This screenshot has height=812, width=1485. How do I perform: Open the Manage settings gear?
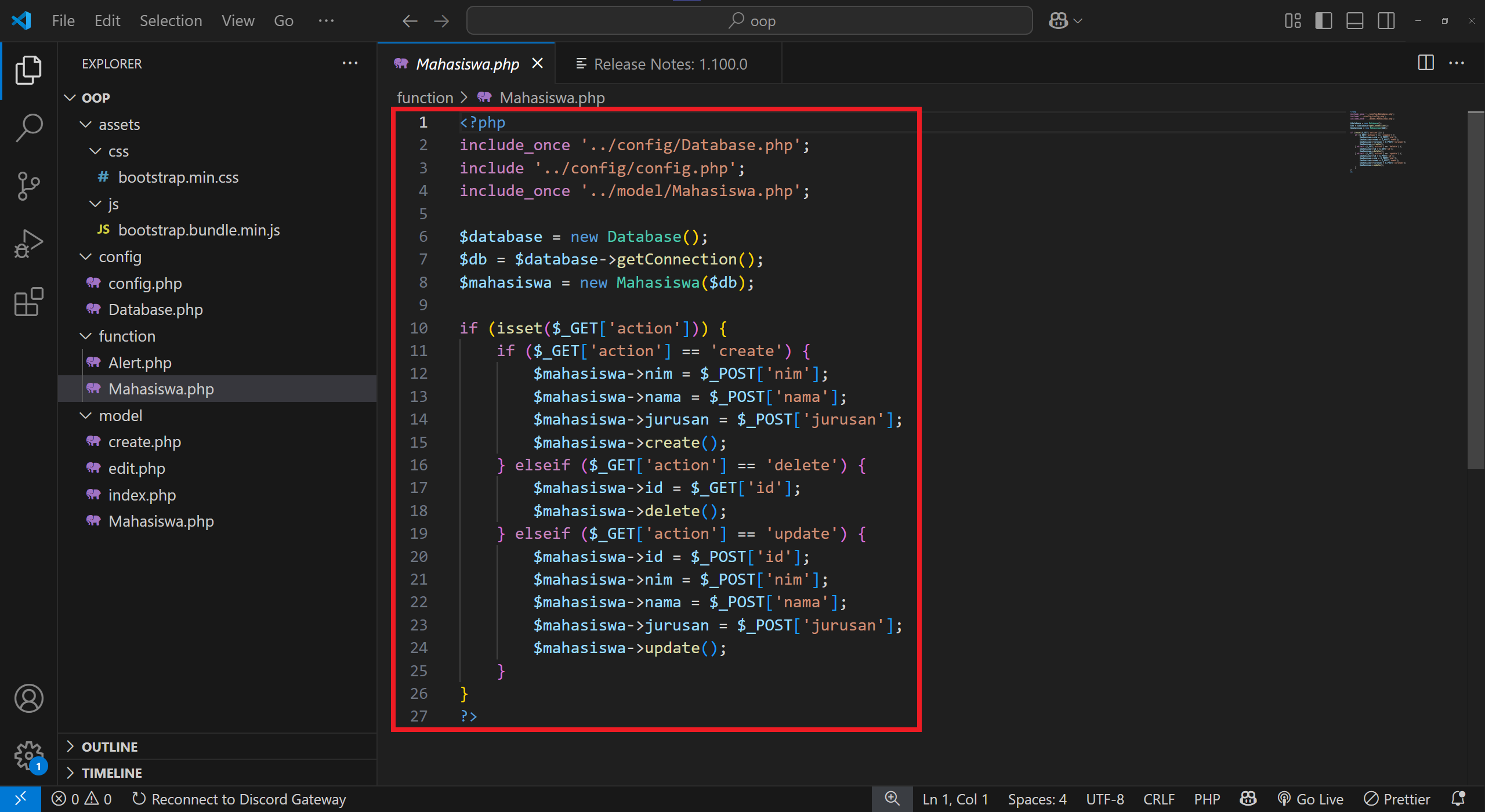click(x=27, y=755)
